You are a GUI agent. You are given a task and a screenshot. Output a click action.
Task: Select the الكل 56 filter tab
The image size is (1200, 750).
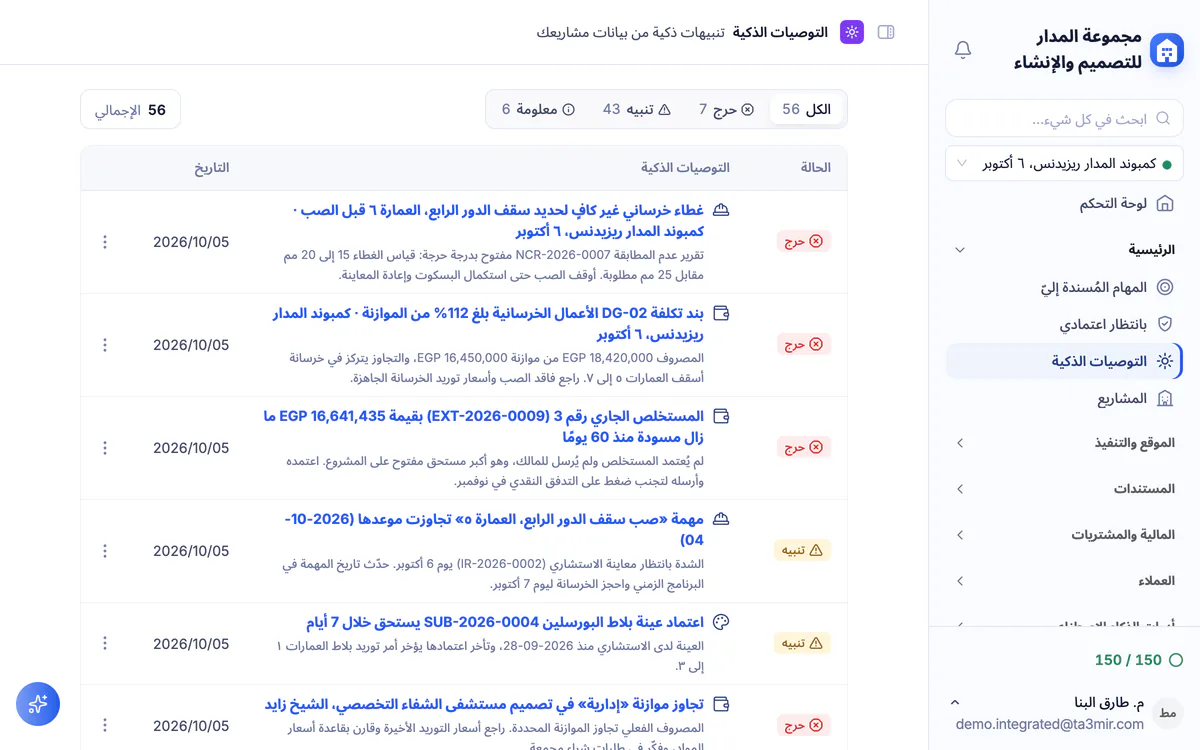[x=807, y=109]
